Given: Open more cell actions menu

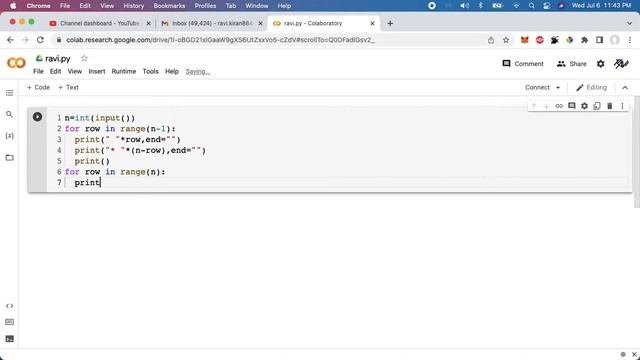Looking at the screenshot, I should point(622,106).
